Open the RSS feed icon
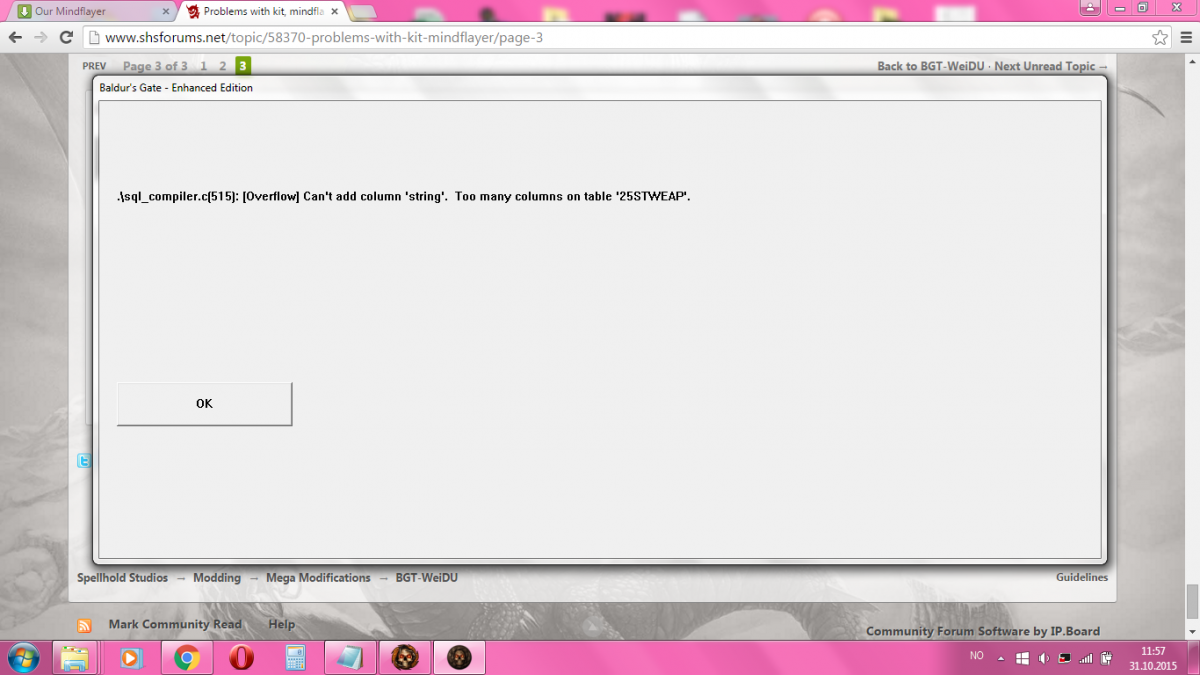The height and width of the screenshot is (675, 1200). click(85, 626)
